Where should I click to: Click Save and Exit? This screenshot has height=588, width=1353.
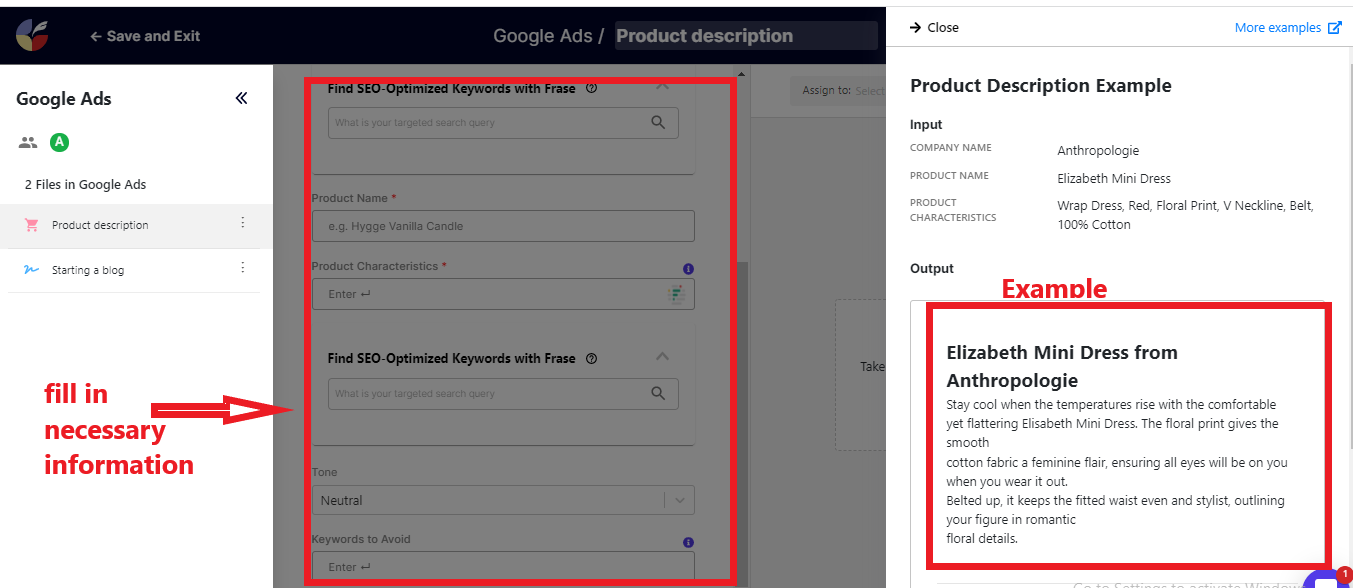[x=145, y=36]
